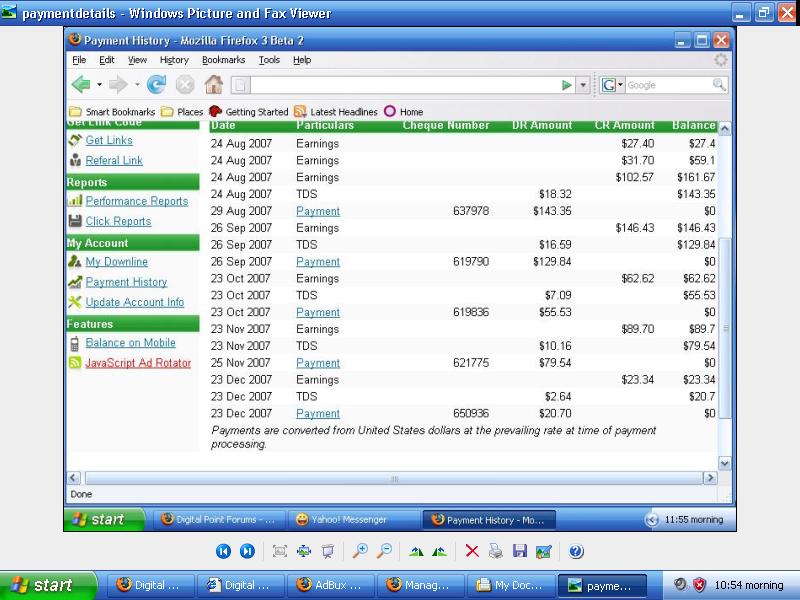Go to the next image in viewer
800x600 pixels.
tap(247, 551)
